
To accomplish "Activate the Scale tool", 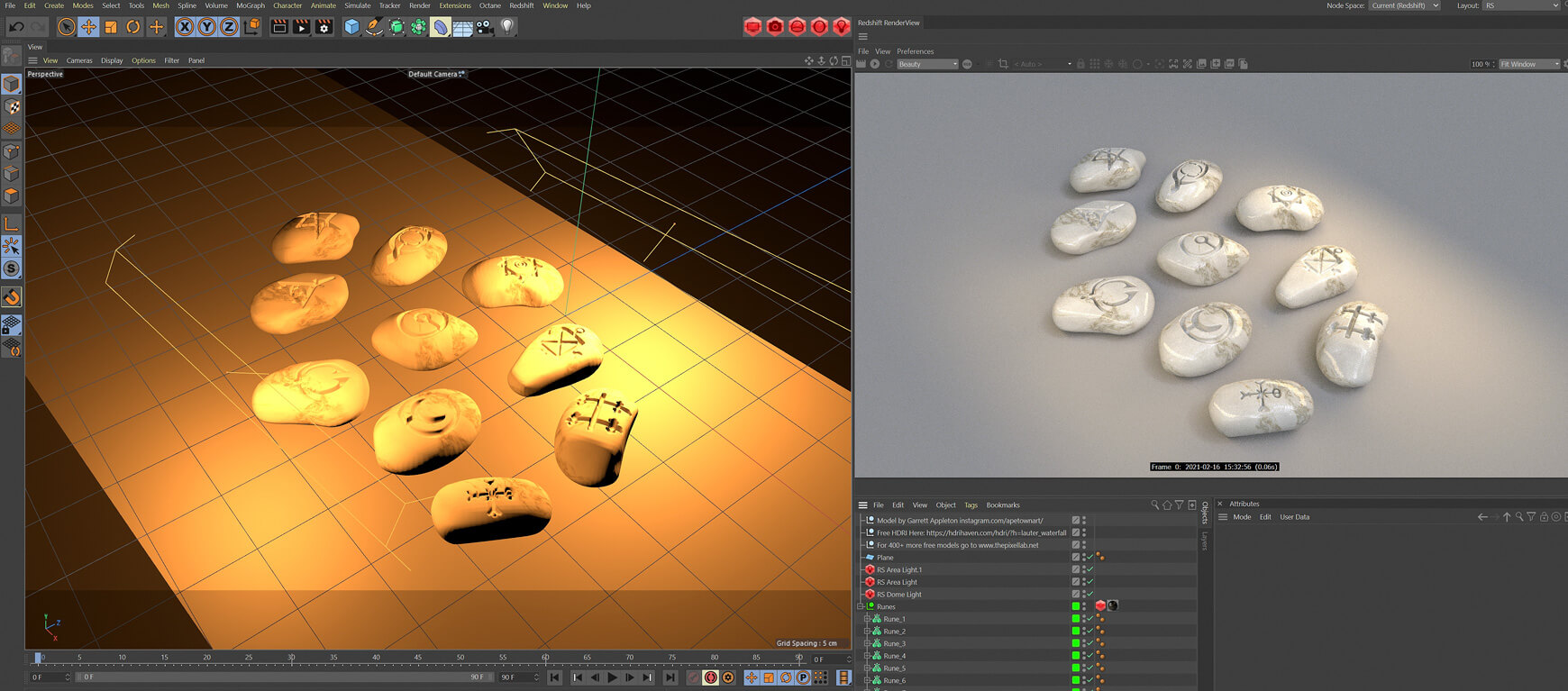I will [111, 27].
